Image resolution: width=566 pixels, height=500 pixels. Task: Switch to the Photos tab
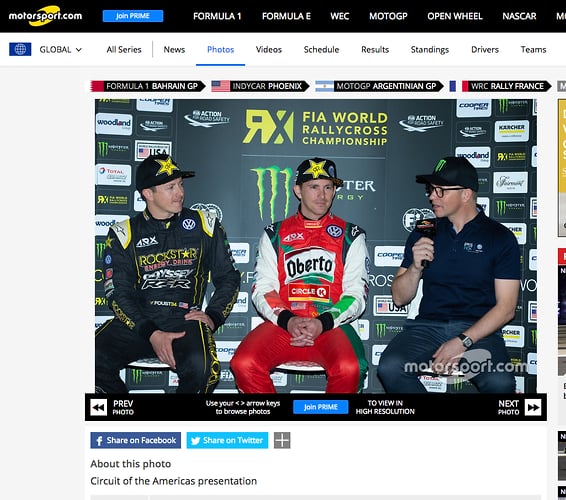tap(221, 49)
